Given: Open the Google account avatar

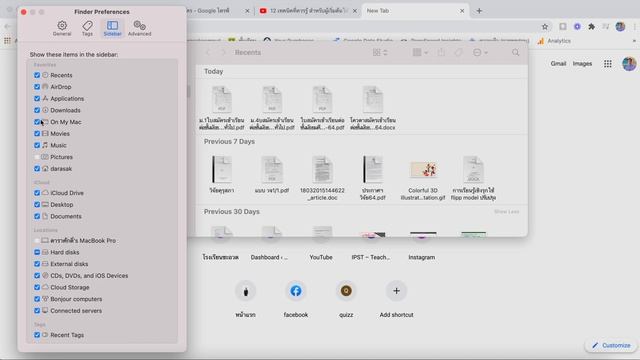Looking at the screenshot, I should [x=629, y=64].
